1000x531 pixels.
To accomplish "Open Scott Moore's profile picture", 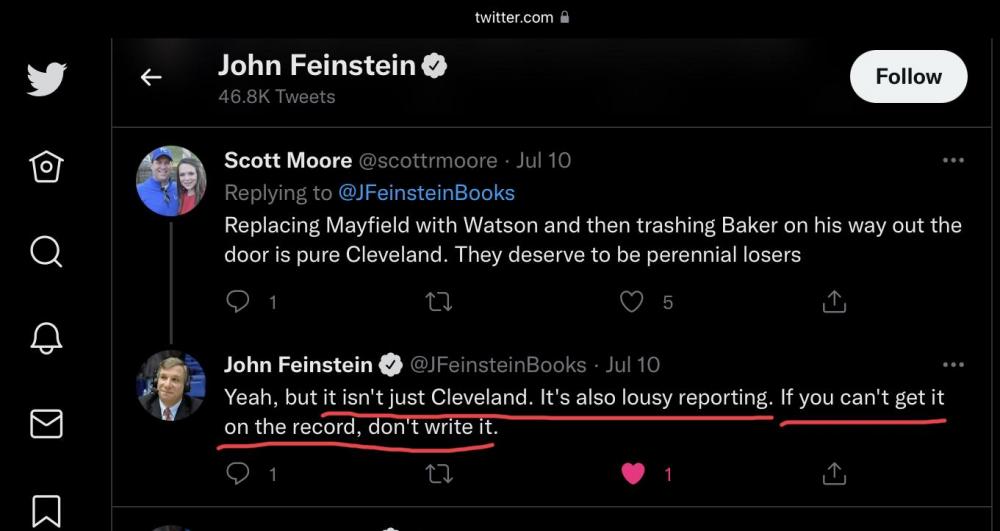I will click(171, 181).
